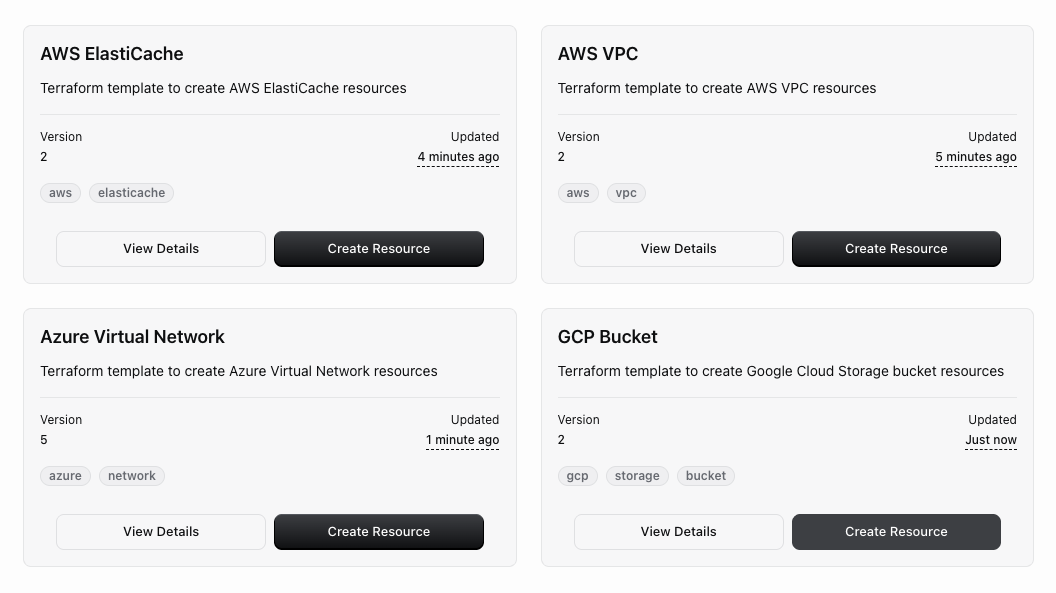
Task: Click the "Just now" updated timestamp
Action: (x=990, y=440)
